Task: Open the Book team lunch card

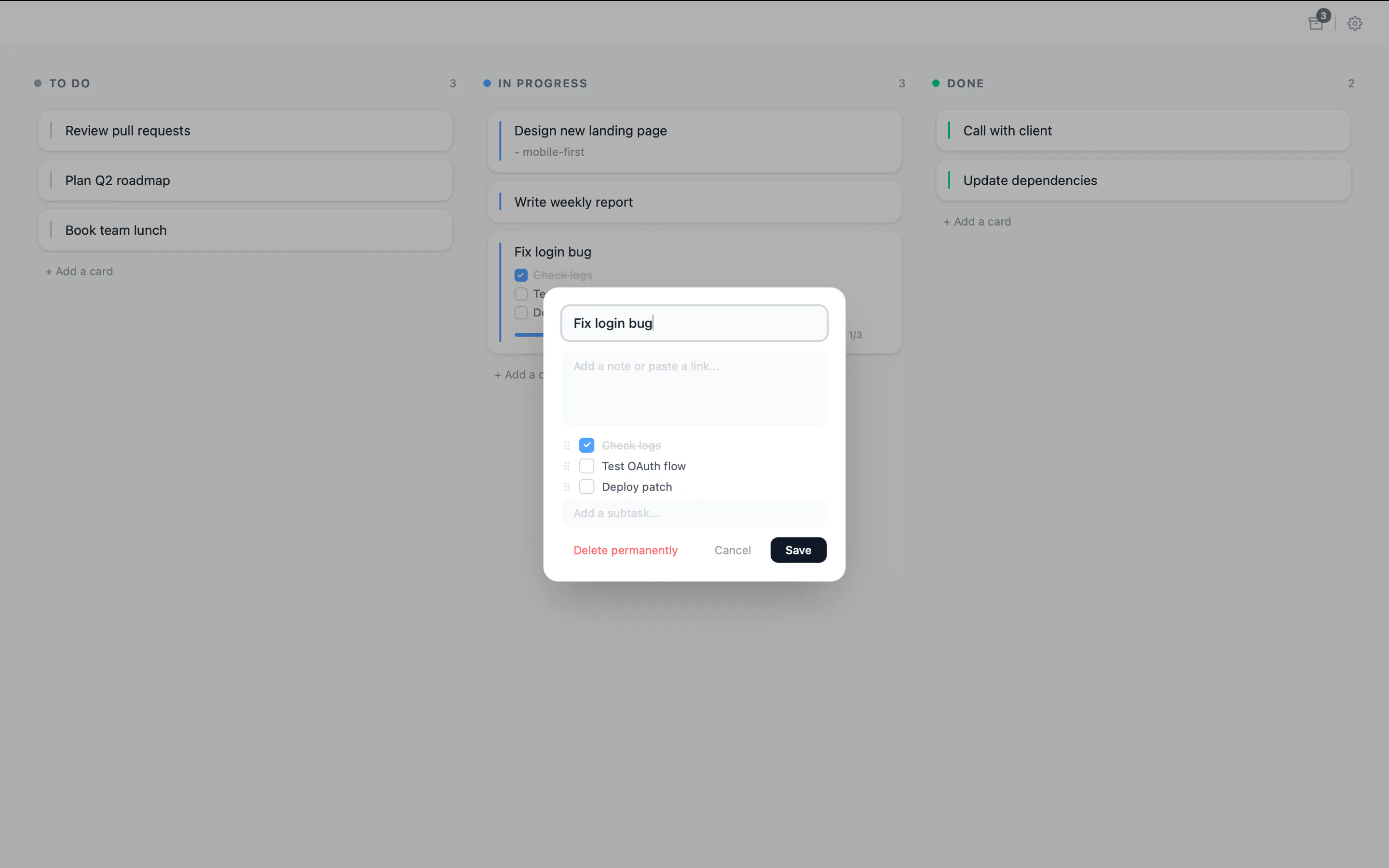Action: pyautogui.click(x=245, y=230)
